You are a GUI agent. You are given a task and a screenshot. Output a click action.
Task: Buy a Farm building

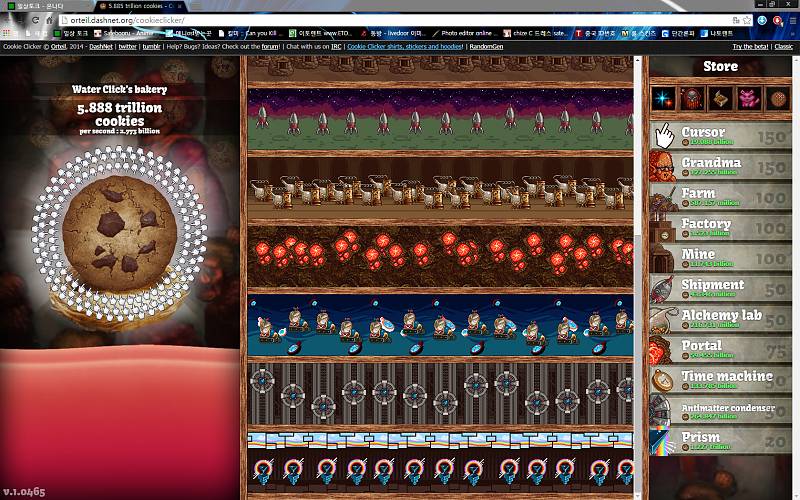point(720,198)
